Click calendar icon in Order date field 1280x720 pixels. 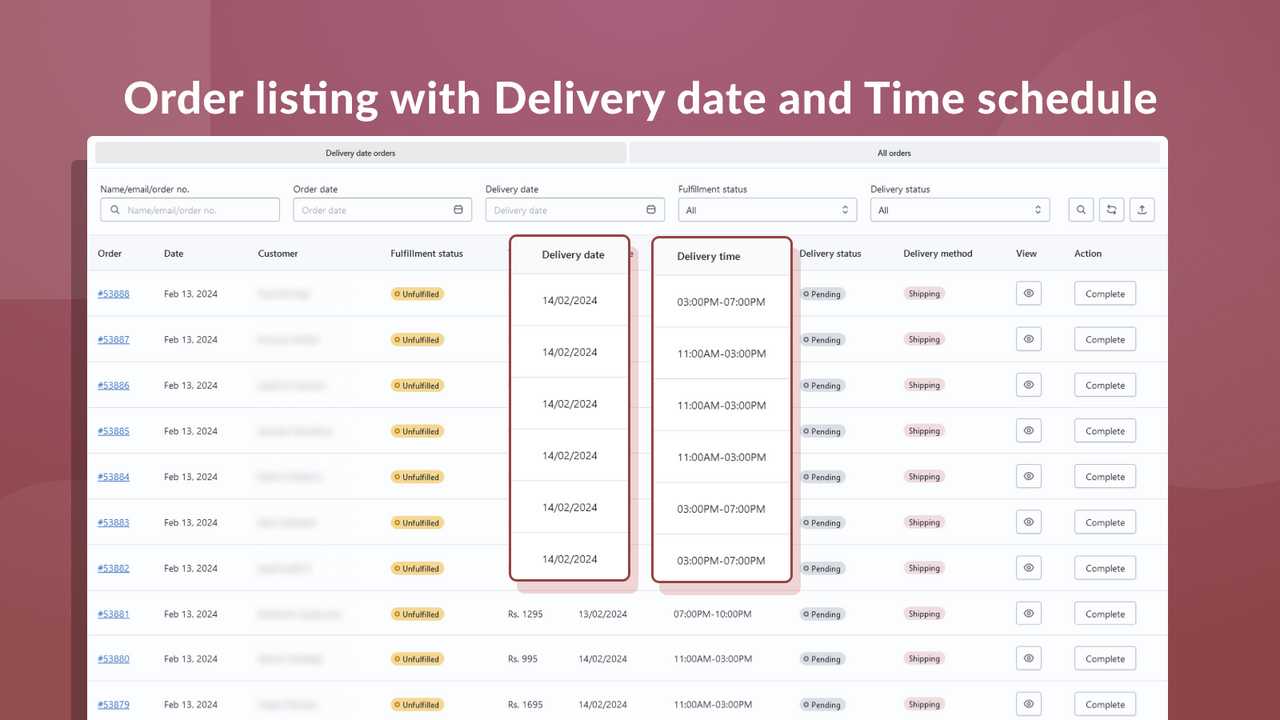(x=458, y=210)
